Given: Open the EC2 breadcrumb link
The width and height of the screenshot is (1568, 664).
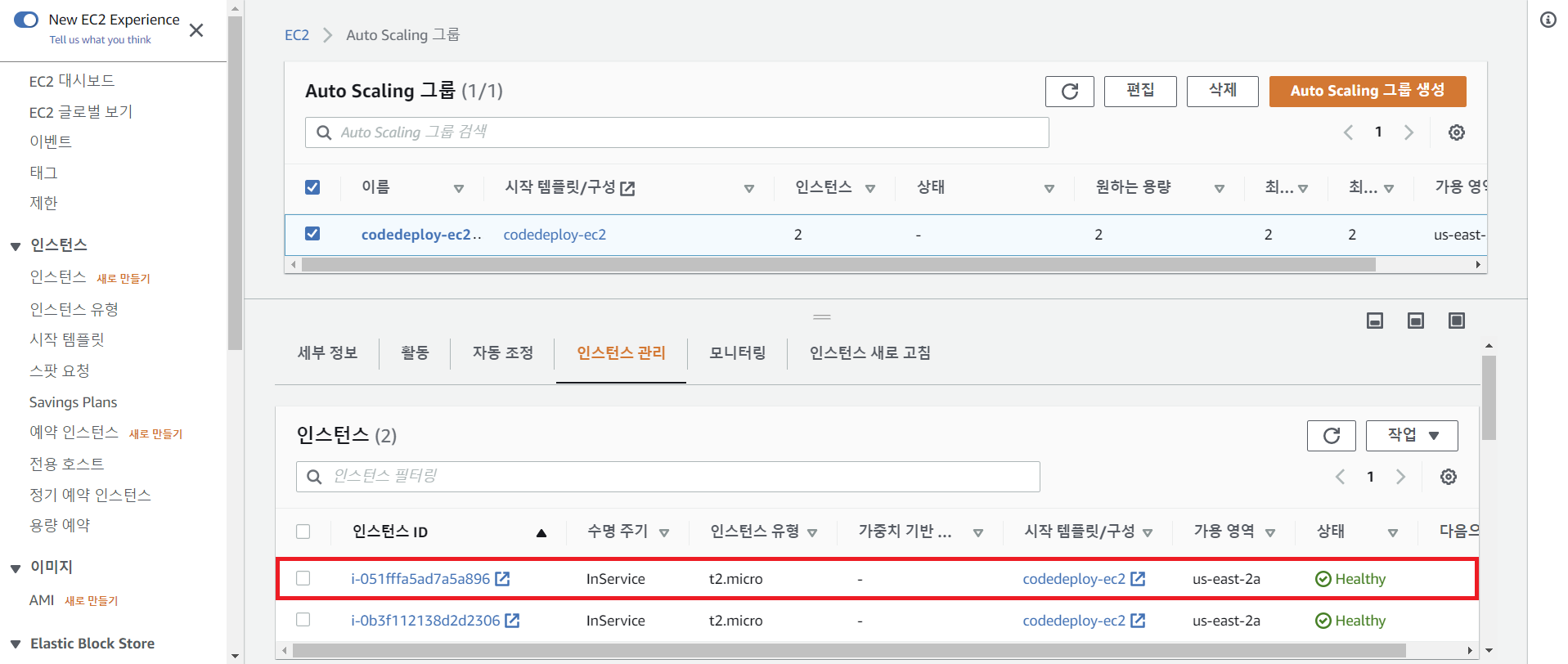Looking at the screenshot, I should (297, 35).
